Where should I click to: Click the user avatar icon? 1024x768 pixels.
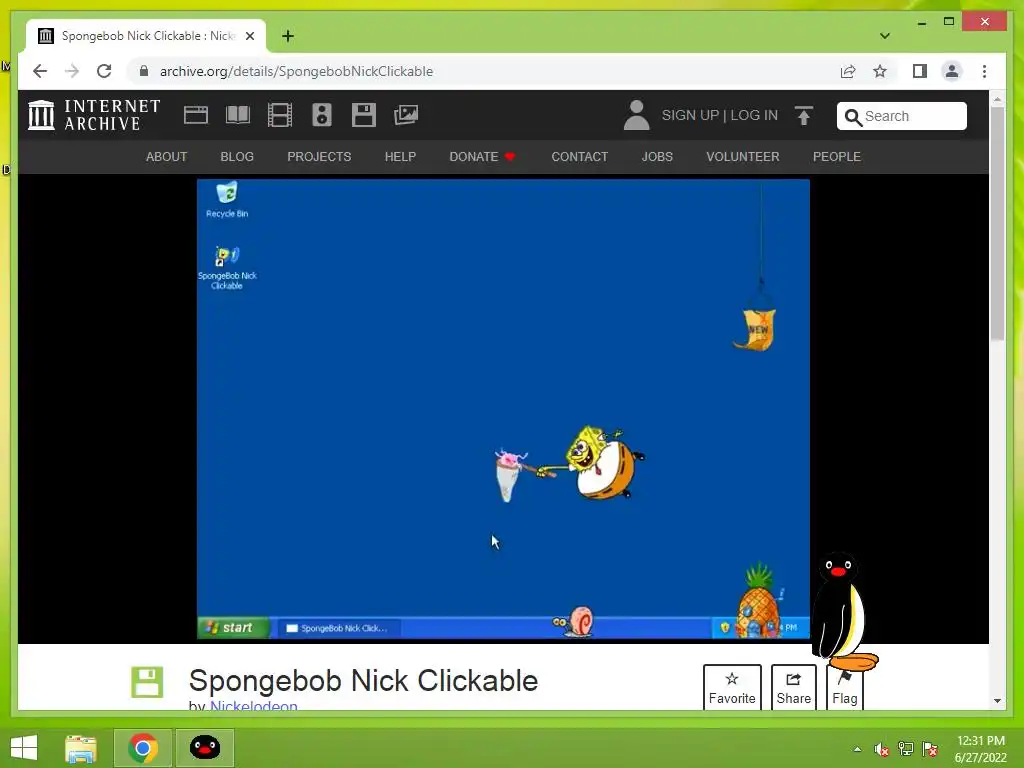coord(637,116)
